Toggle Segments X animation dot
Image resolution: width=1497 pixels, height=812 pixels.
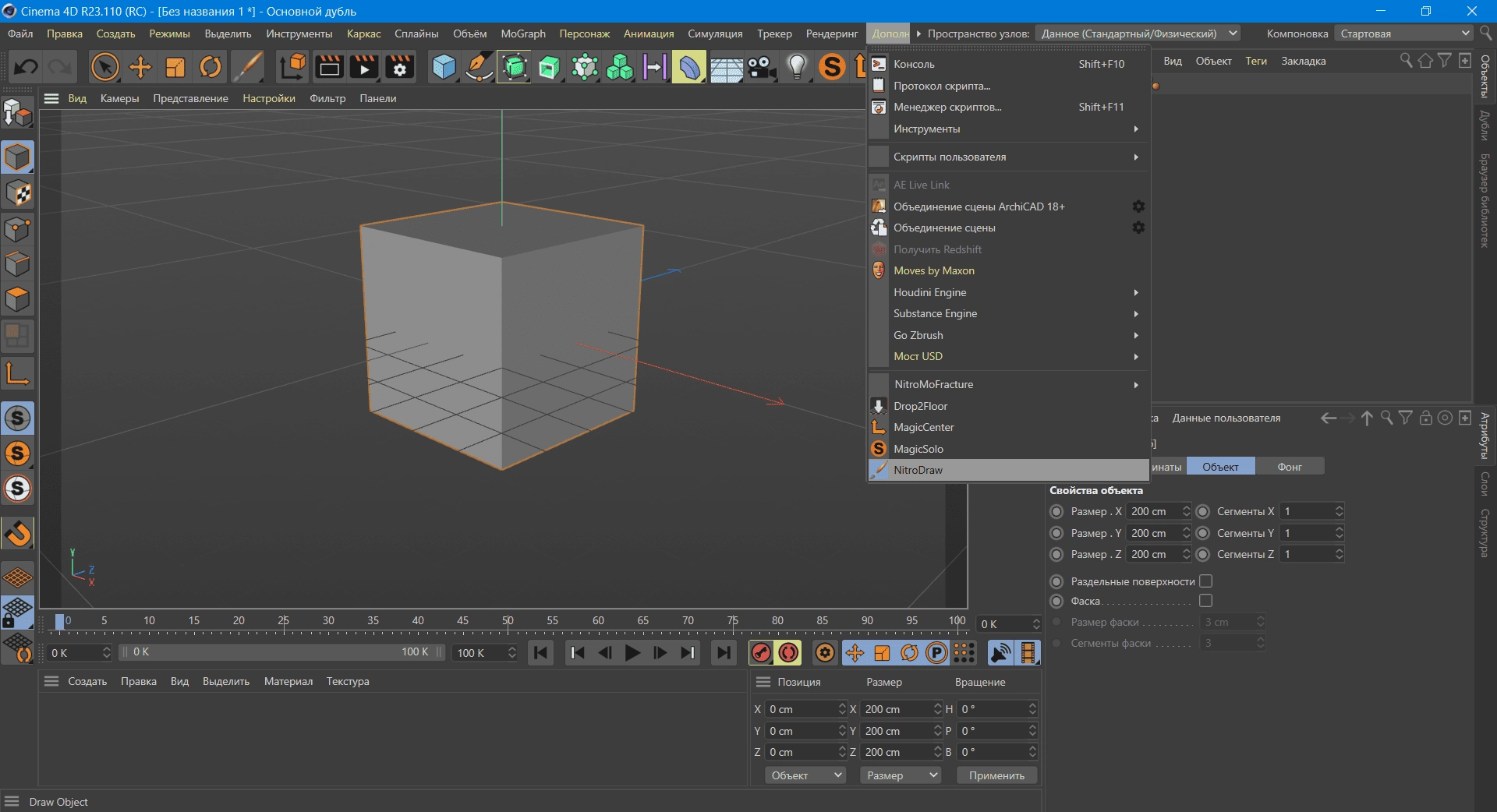click(x=1203, y=511)
